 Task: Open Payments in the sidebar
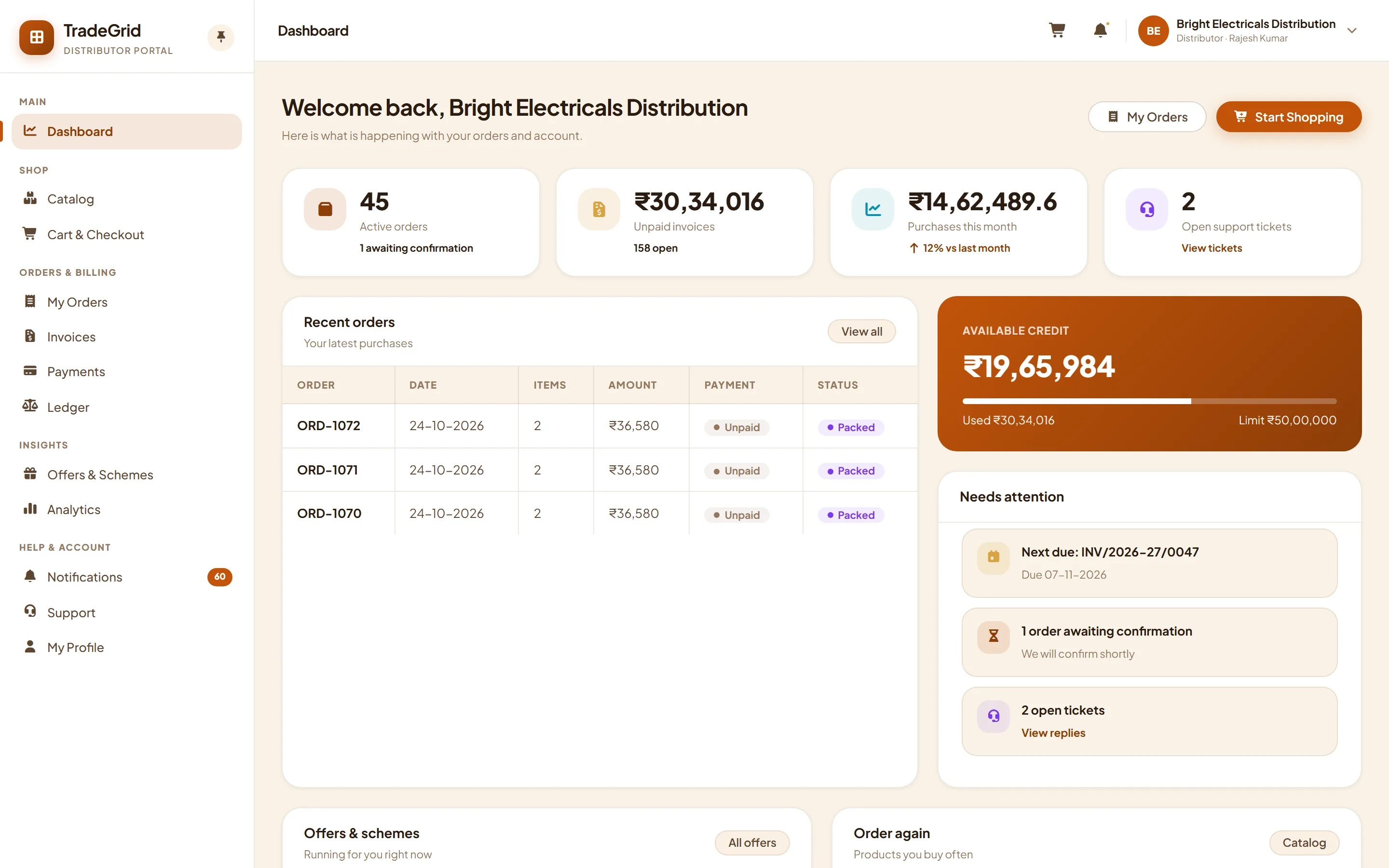click(126, 371)
